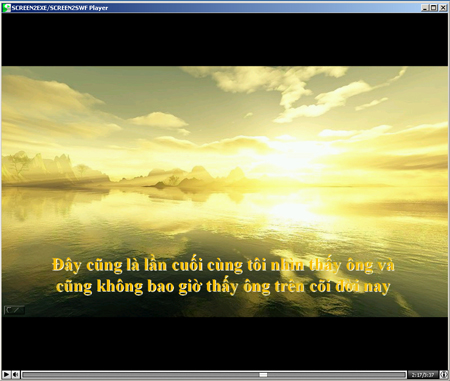Toggle the fullscreen icon beside the timer
The width and height of the screenshot is (450, 381).
tap(443, 375)
